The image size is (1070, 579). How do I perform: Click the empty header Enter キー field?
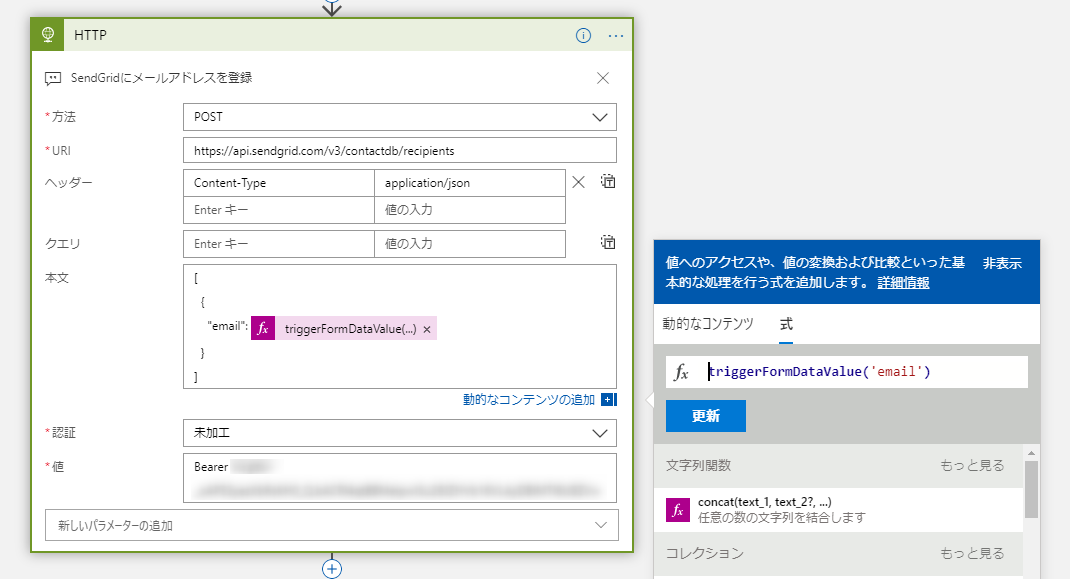[x=278, y=210]
